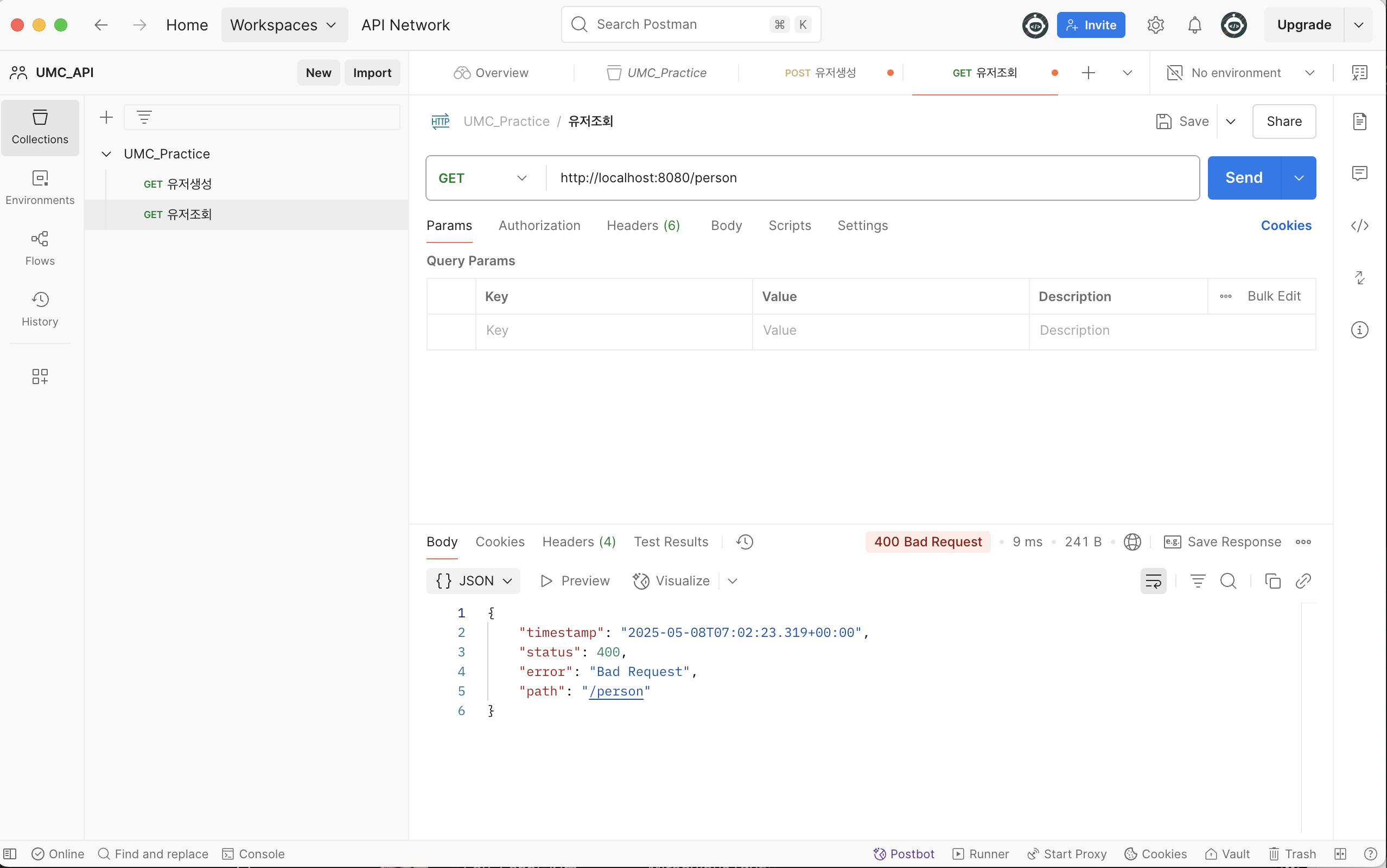The height and width of the screenshot is (868, 1387).
Task: Open the Flows sidebar panel
Action: 40,248
